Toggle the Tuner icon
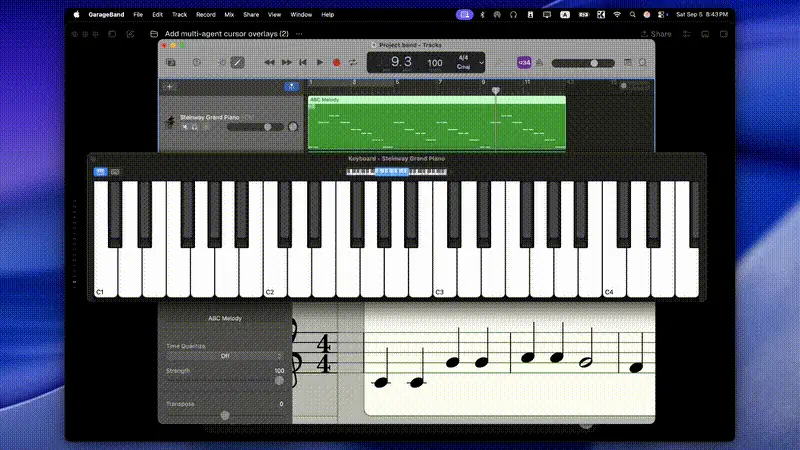The height and width of the screenshot is (450, 800). [x=500, y=63]
